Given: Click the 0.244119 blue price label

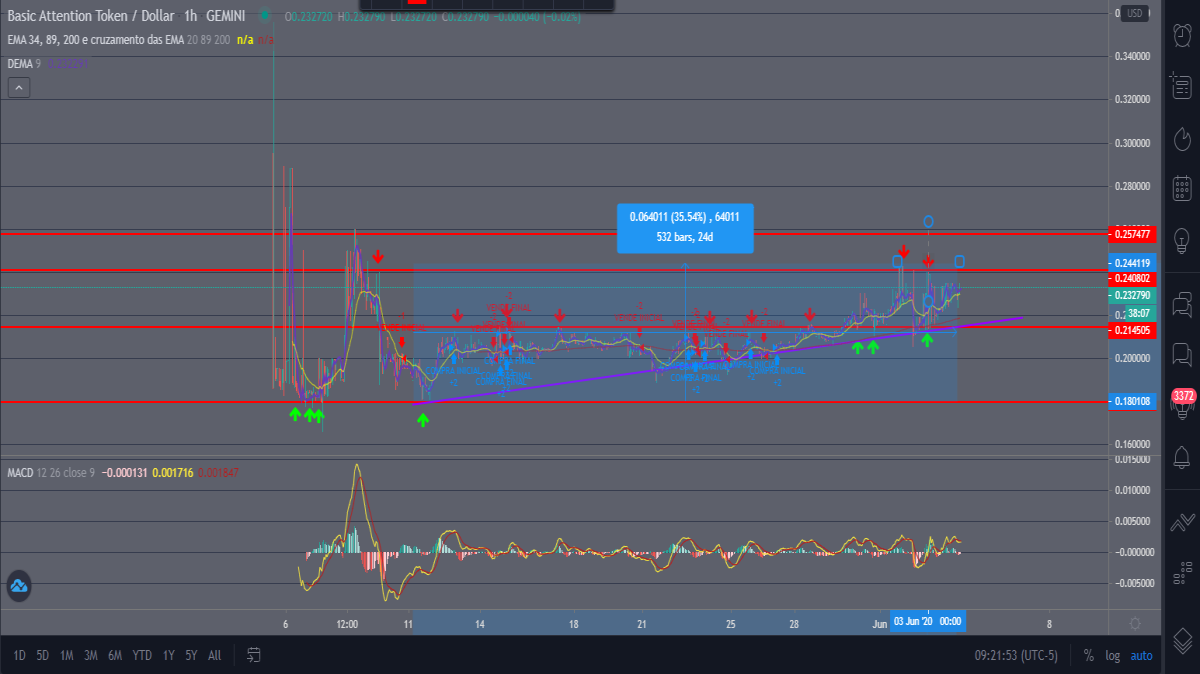Looking at the screenshot, I should point(1130,263).
